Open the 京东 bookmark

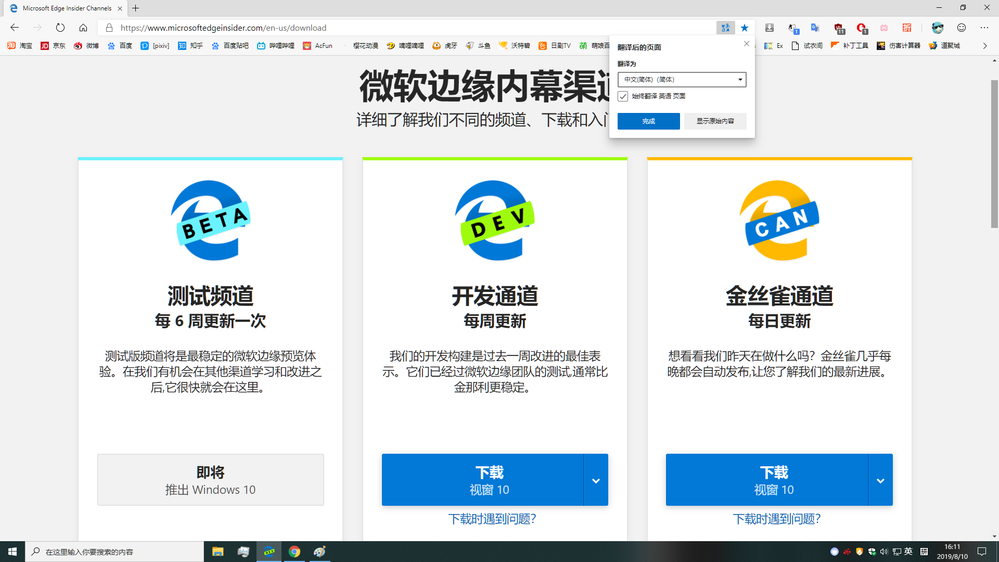click(x=53, y=46)
